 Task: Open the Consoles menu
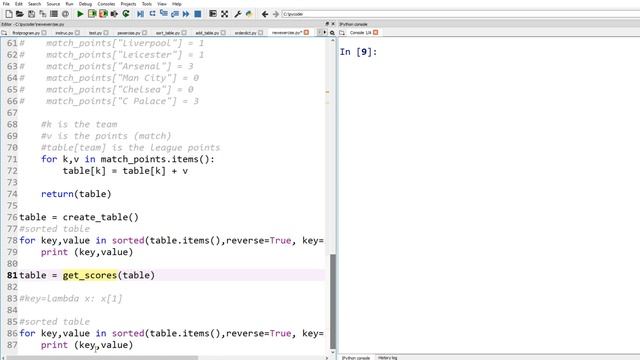[x=106, y=4]
